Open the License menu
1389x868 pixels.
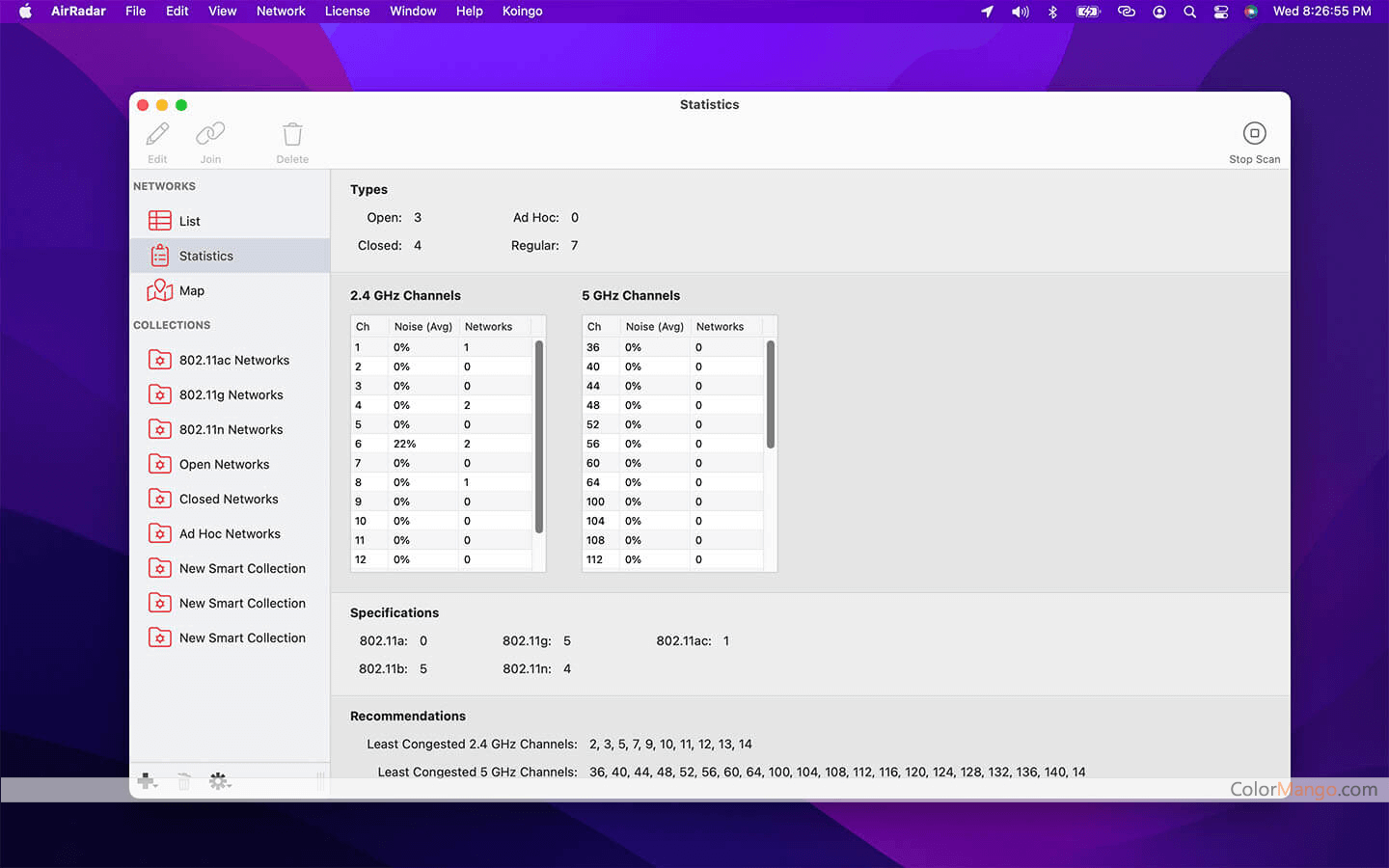coord(347,12)
